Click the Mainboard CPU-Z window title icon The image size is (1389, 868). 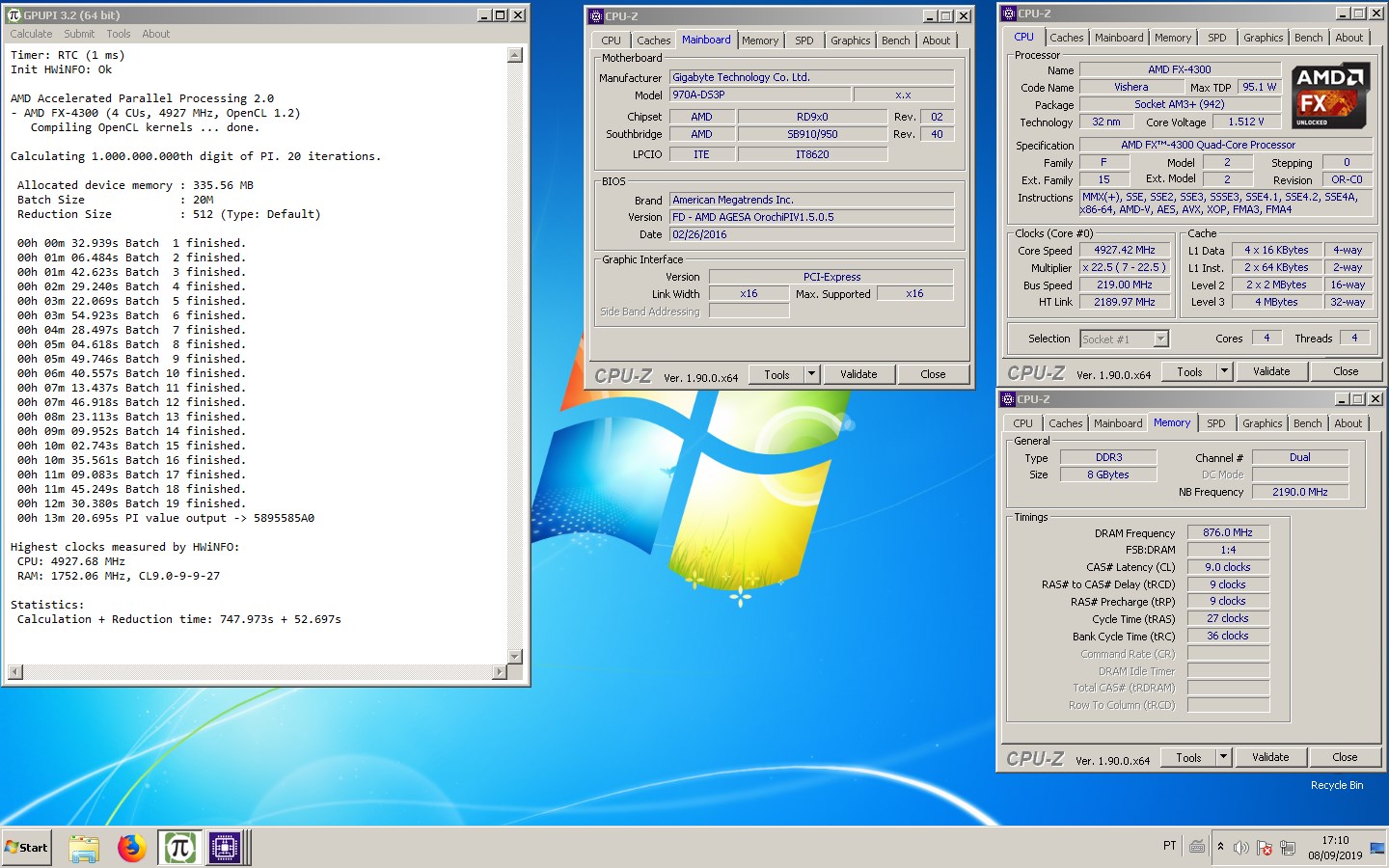pos(595,15)
